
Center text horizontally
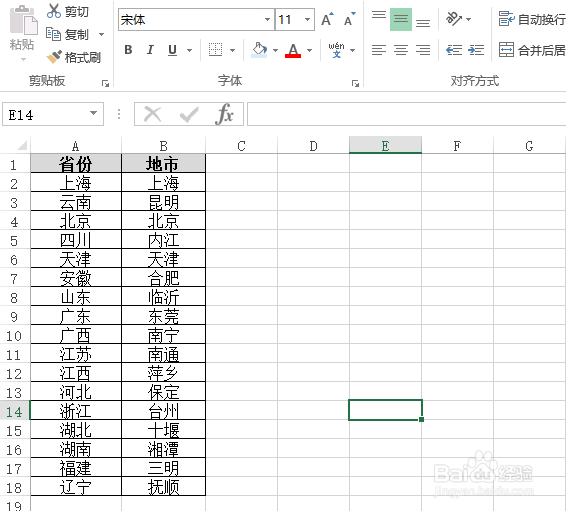tap(401, 50)
